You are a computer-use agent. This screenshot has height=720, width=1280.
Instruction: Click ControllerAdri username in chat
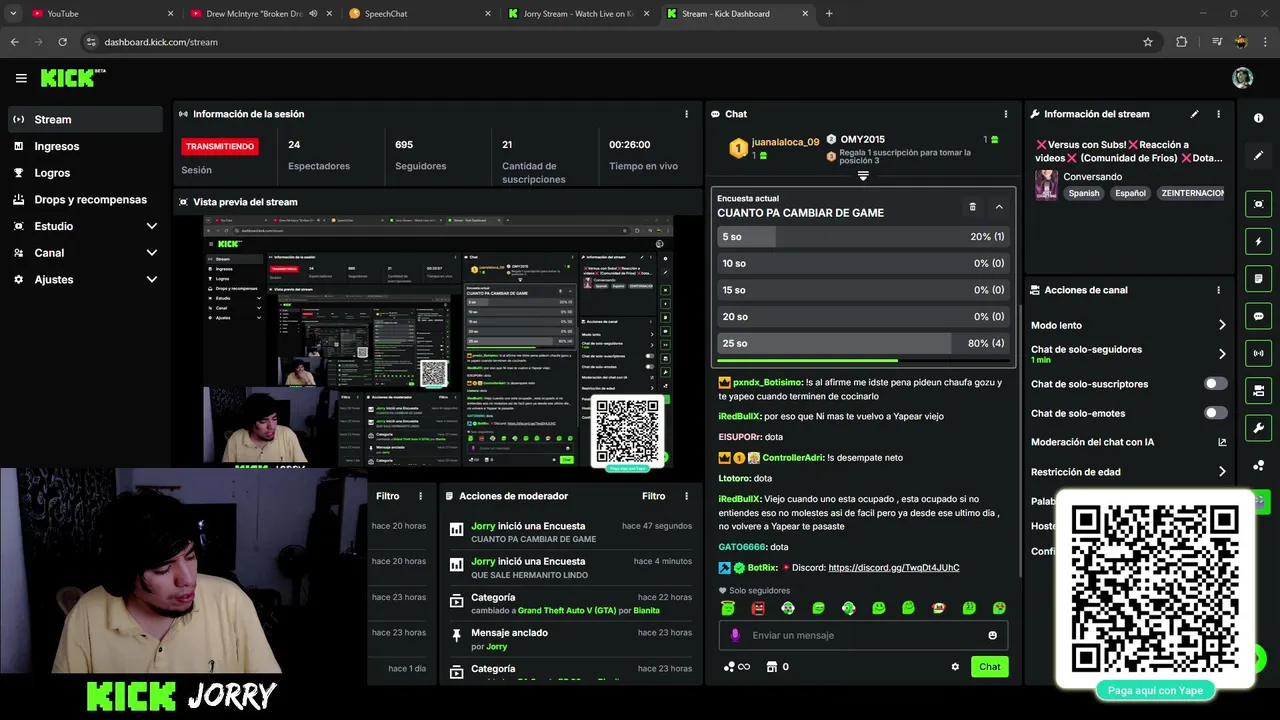click(792, 458)
